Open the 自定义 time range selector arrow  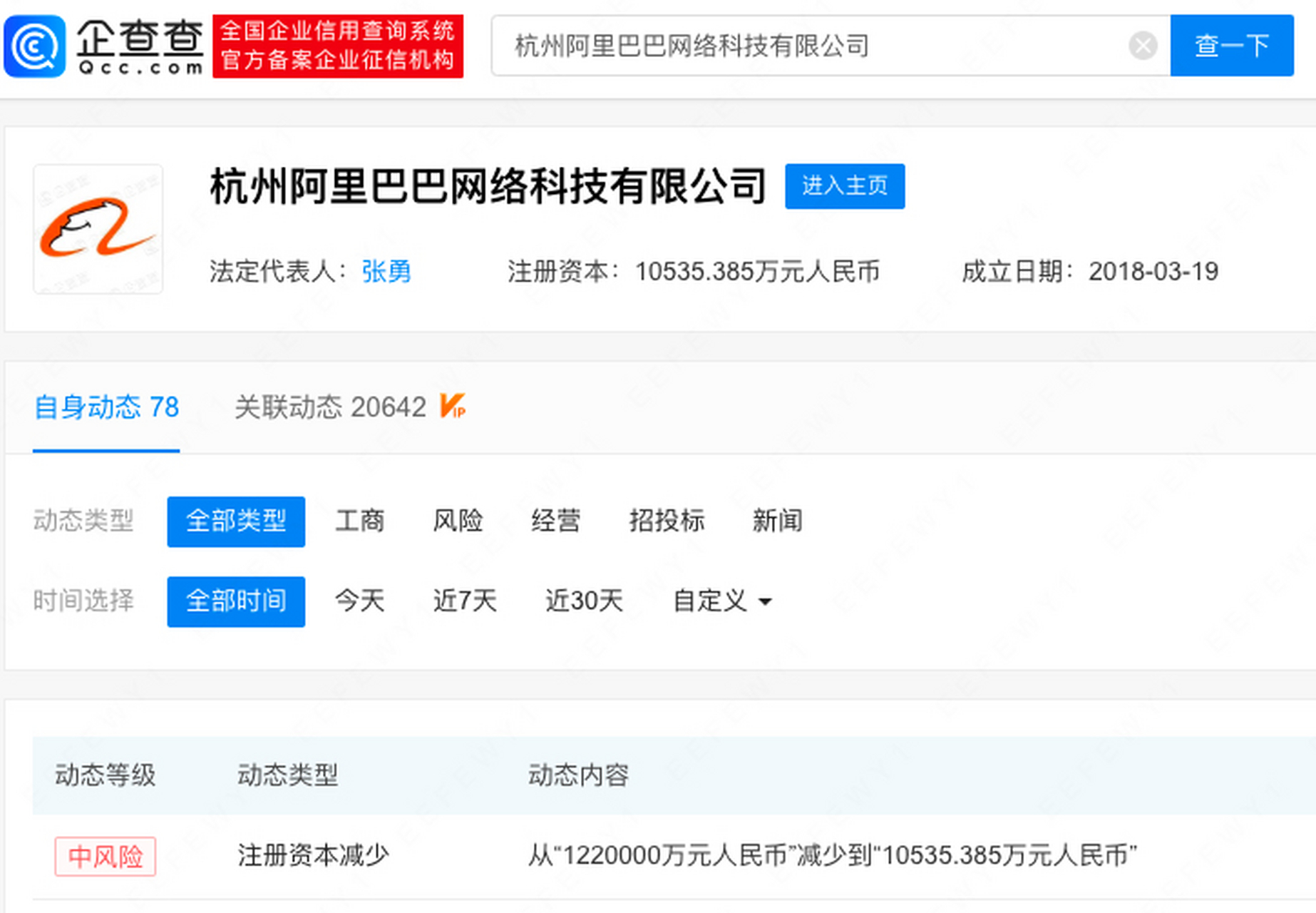pyautogui.click(x=765, y=603)
